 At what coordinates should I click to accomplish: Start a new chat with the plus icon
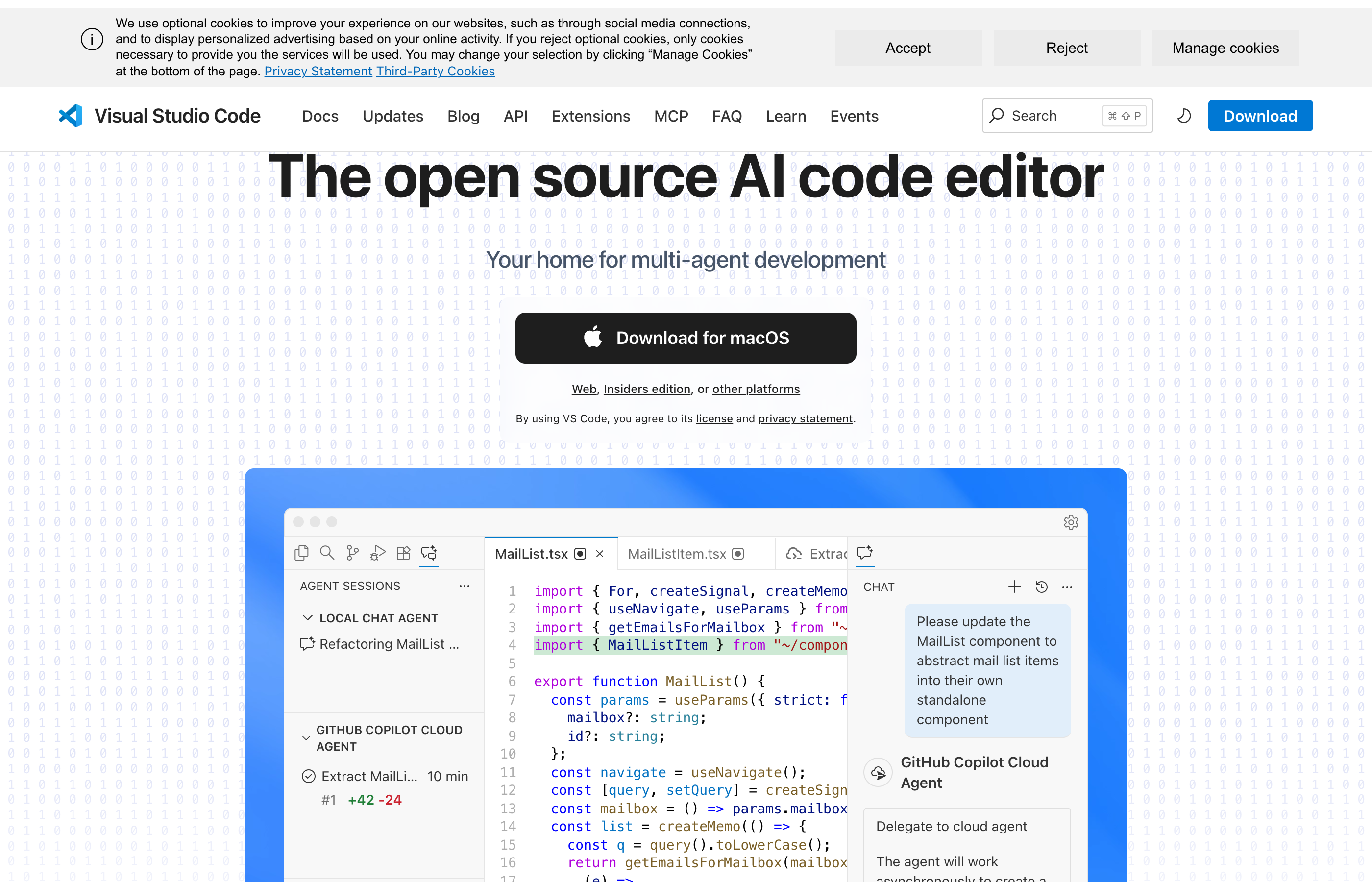pyautogui.click(x=1015, y=587)
